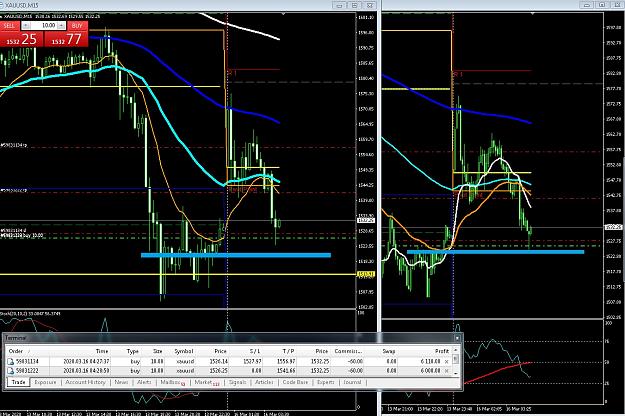Click the take profit value 1556.97

point(286,361)
